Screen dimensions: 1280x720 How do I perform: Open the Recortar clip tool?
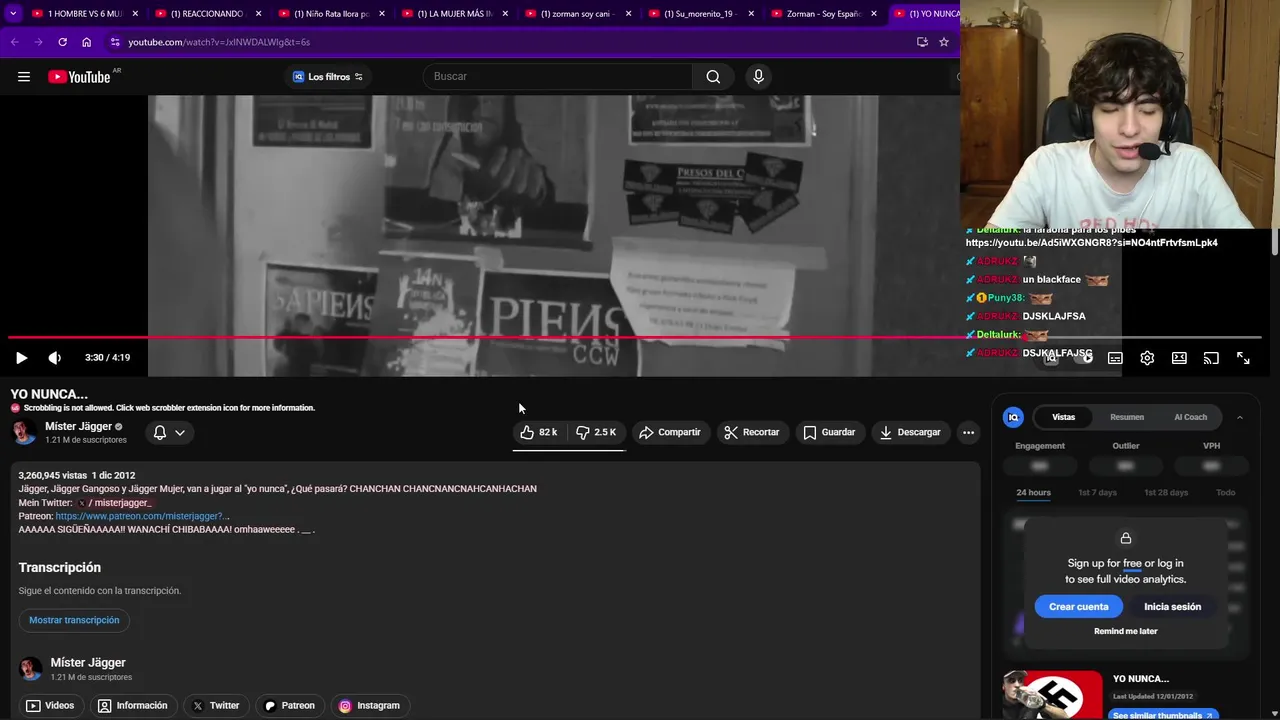[752, 432]
